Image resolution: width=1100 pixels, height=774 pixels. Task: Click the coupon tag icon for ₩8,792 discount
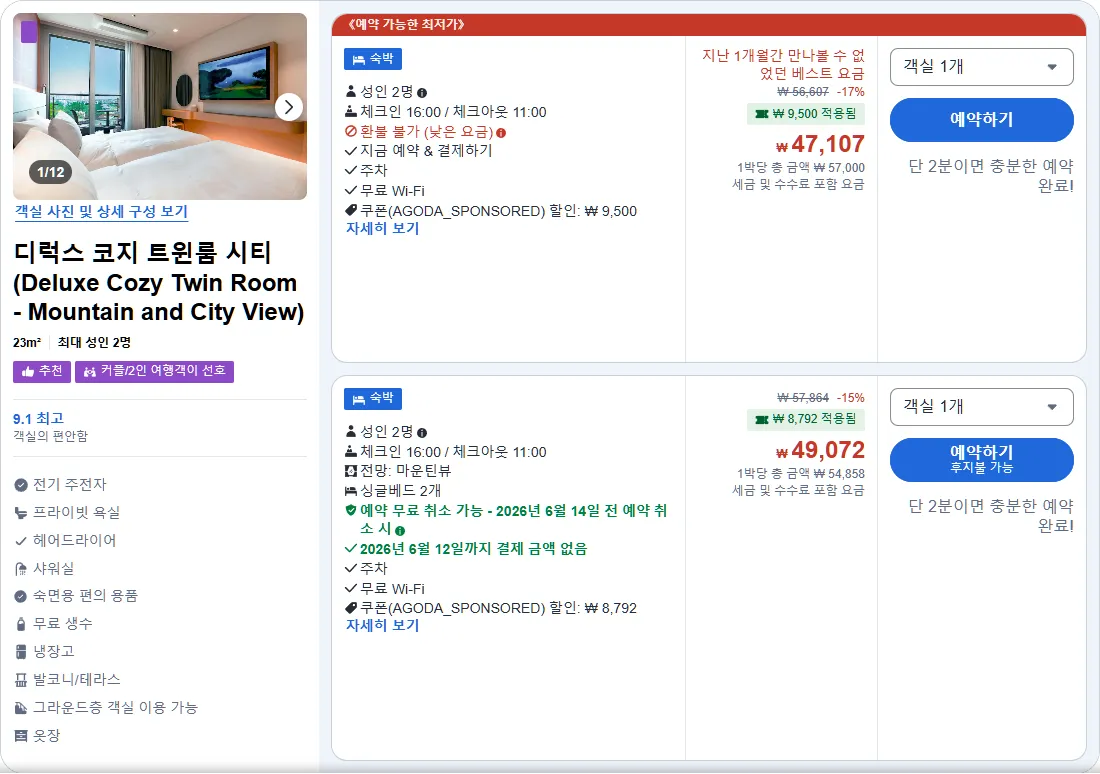tap(351, 608)
